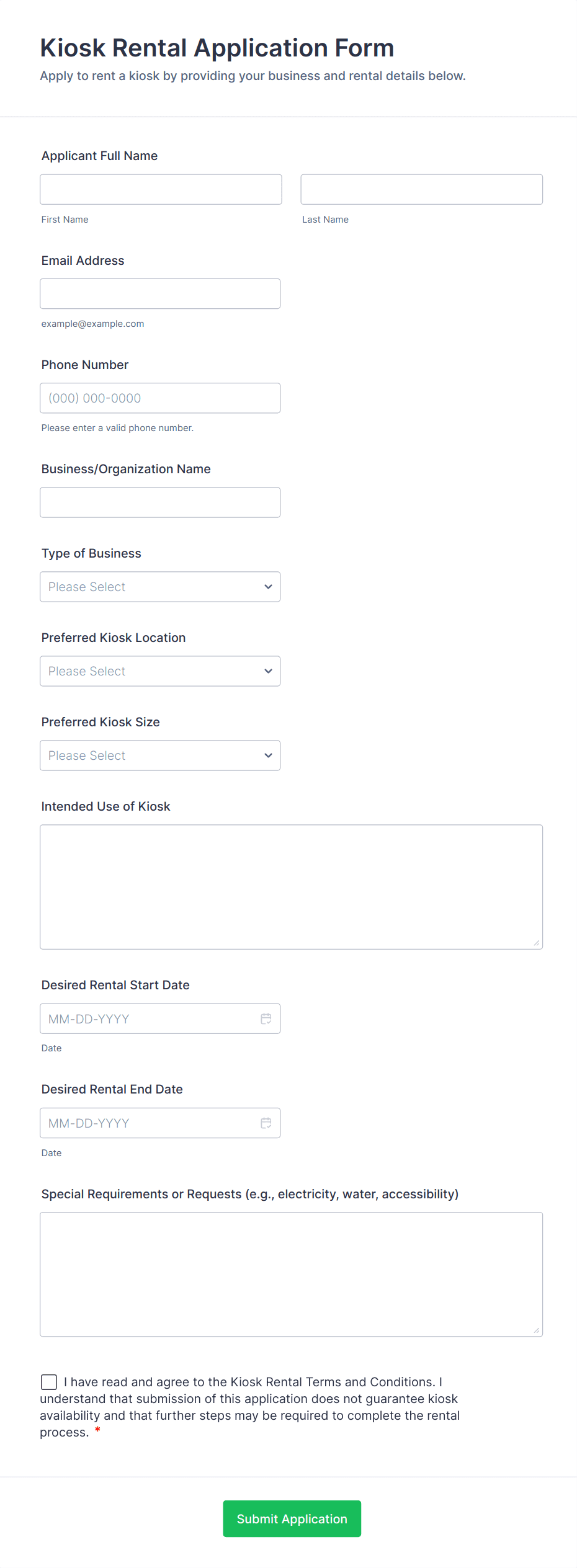Screen dimensions: 577x1568
Task: Click the Intended Use of Kiosk textarea
Action: click(x=291, y=887)
